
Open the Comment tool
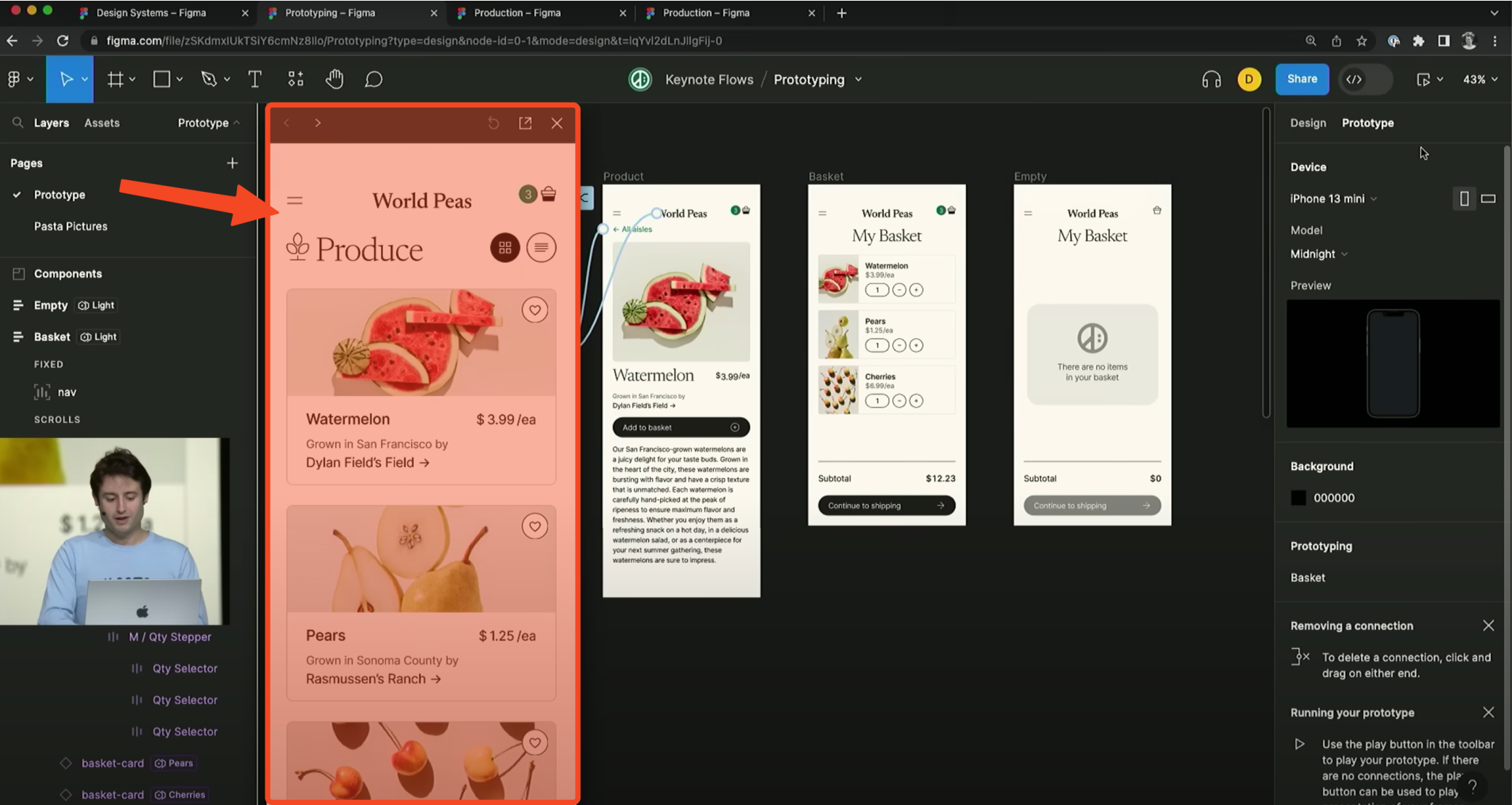click(x=374, y=79)
